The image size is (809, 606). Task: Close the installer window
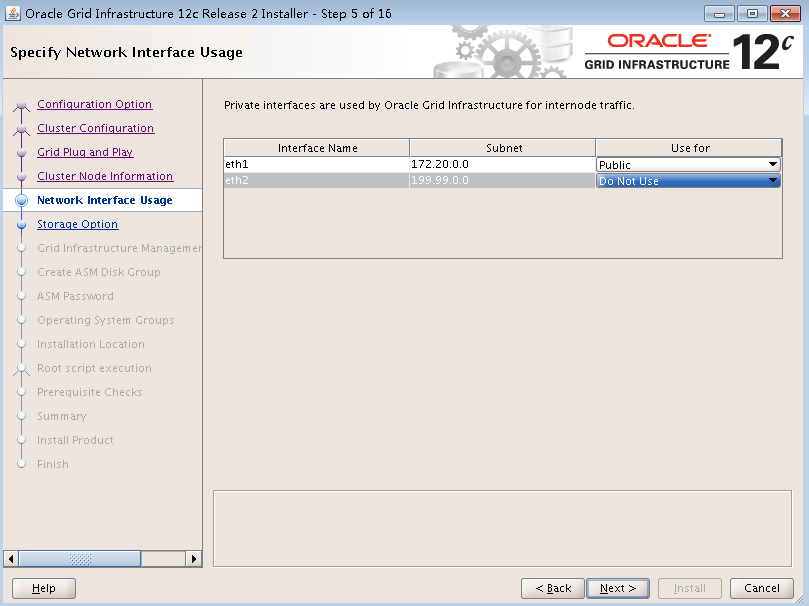[x=785, y=13]
